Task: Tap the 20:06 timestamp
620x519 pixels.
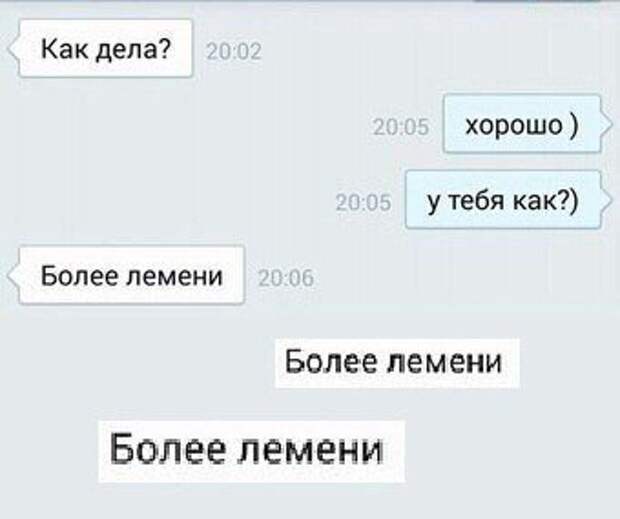Action: pos(286,278)
